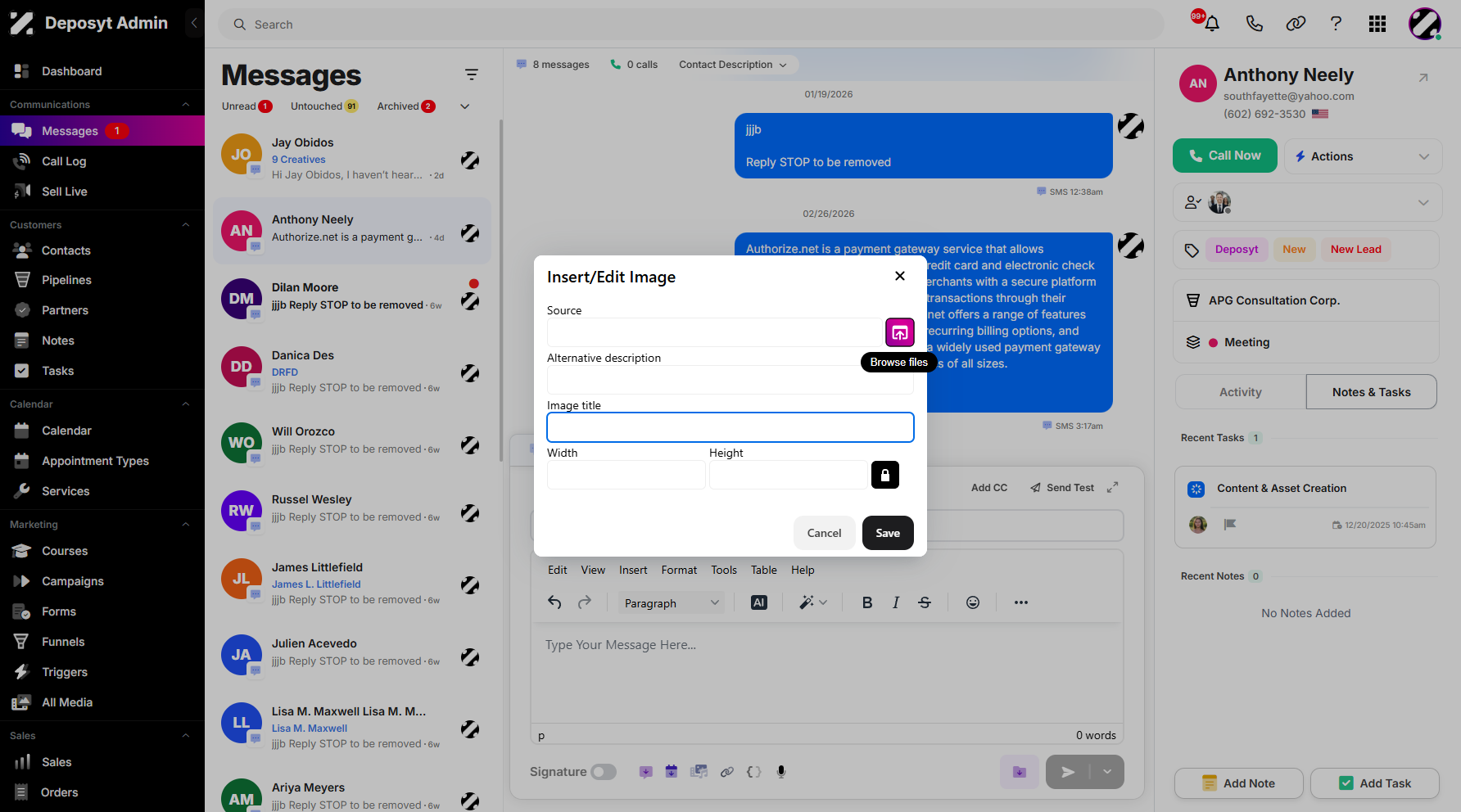This screenshot has width=1461, height=812.
Task: Click the Add Task button
Action: coord(1374,783)
